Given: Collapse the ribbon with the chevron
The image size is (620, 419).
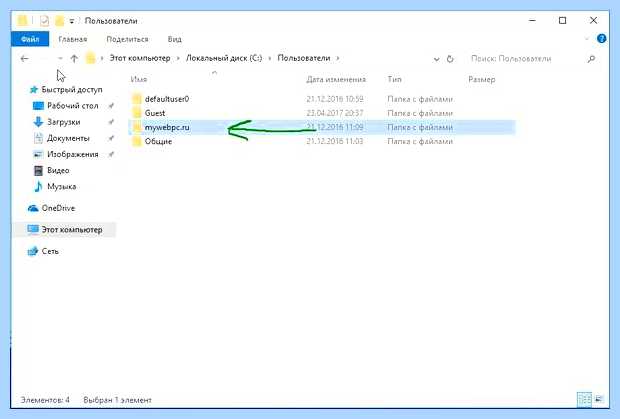Looking at the screenshot, I should coord(587,39).
